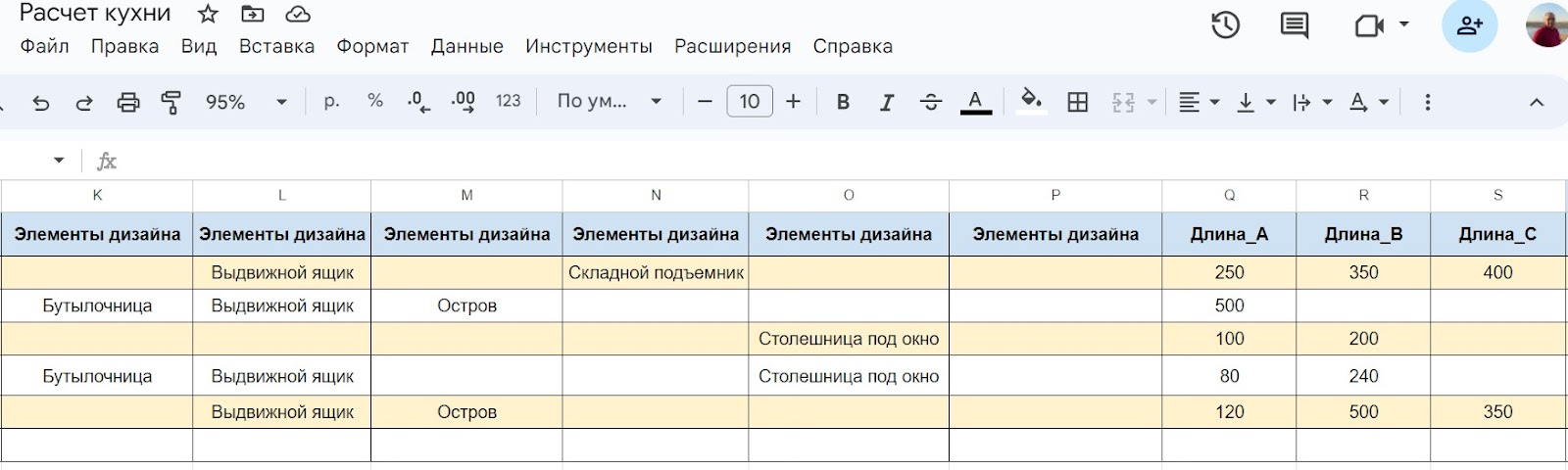
Task: Open the Вставка menu
Action: coord(276,46)
